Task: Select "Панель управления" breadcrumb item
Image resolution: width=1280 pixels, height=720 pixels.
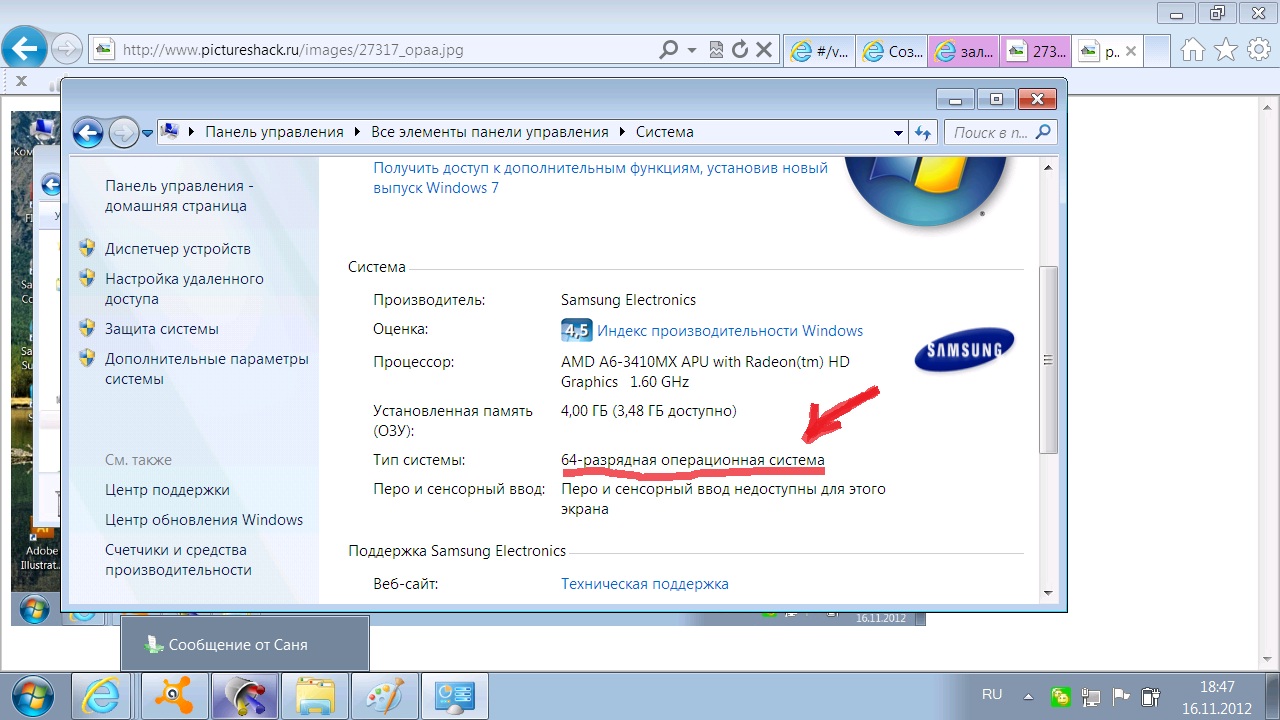Action: pyautogui.click(x=274, y=132)
